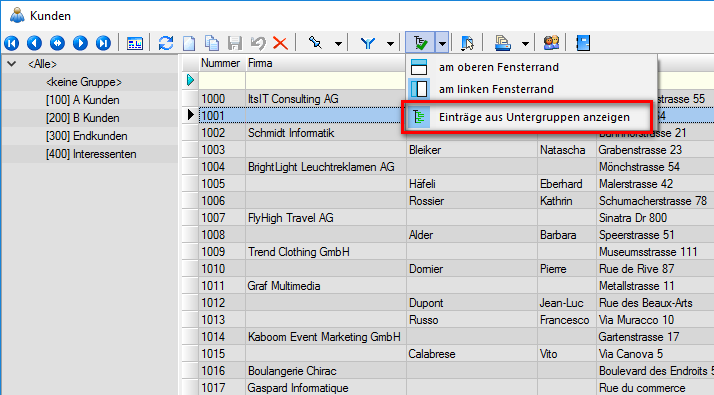Copy the current record
Screen dimensions: 714x395
[x=212, y=43]
